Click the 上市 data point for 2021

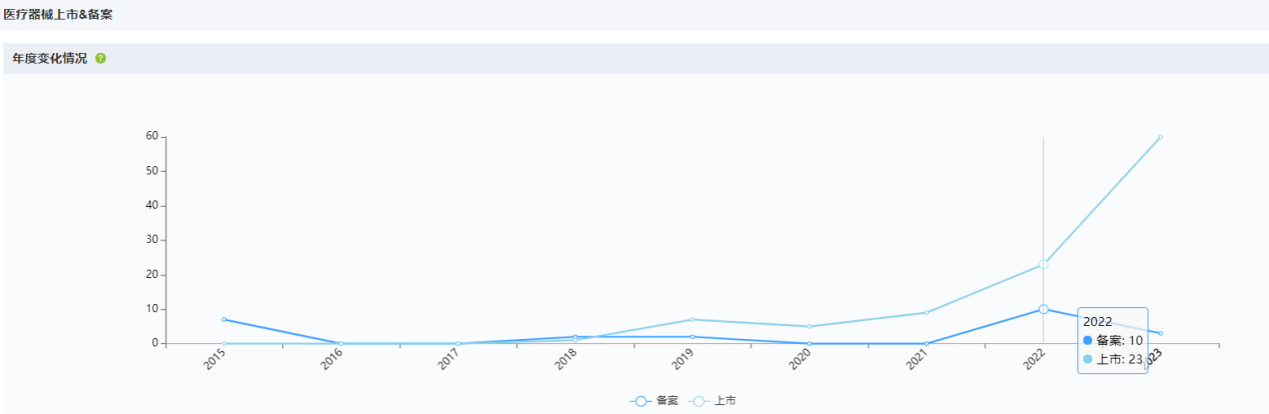point(926,313)
